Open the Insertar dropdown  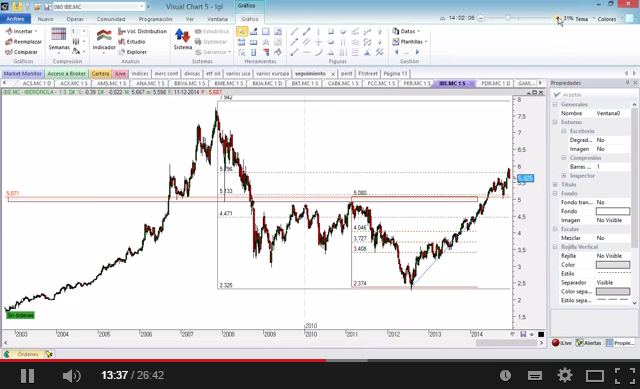[21, 31]
